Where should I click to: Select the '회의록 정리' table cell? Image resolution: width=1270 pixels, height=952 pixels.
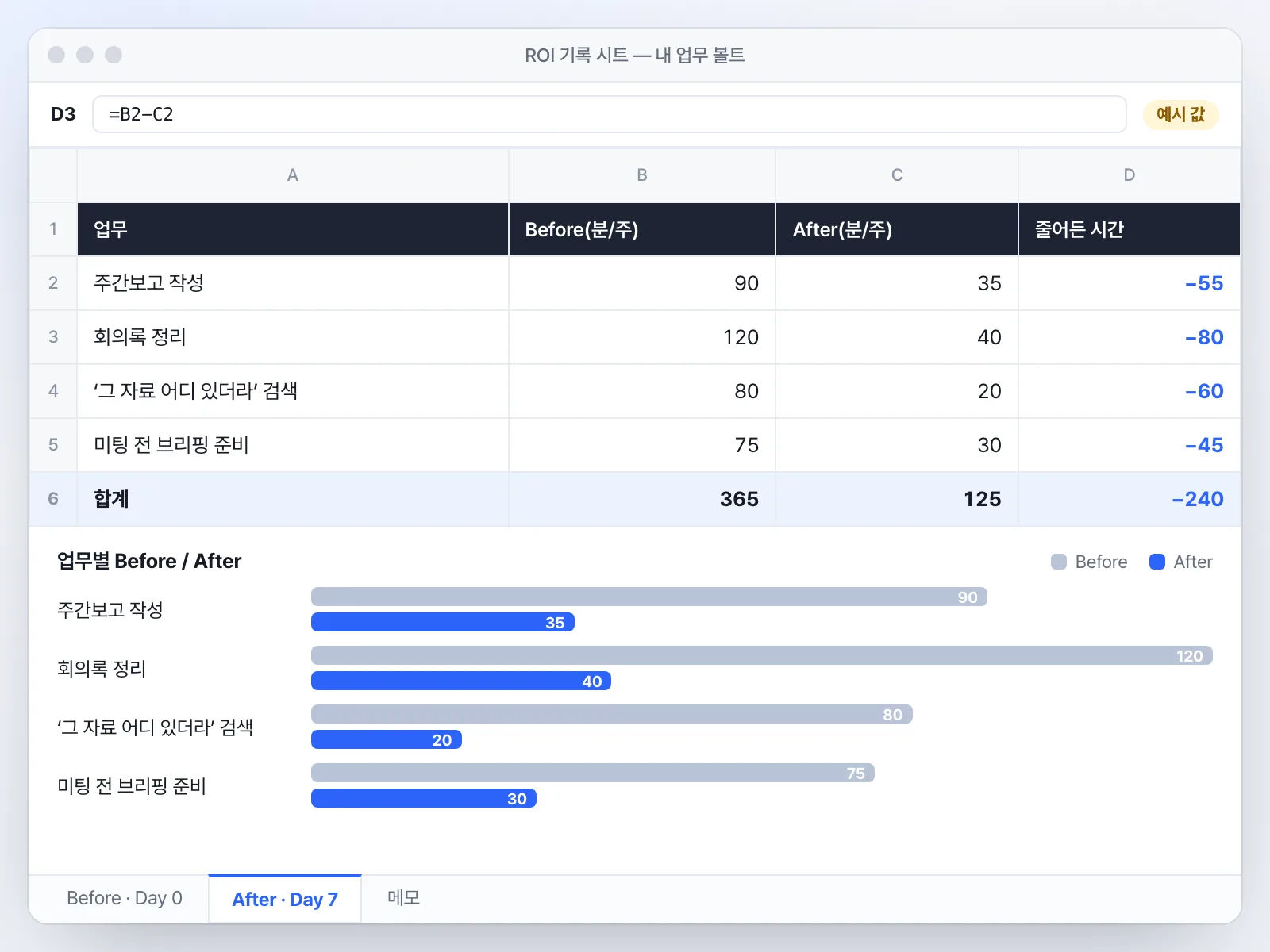pos(293,337)
